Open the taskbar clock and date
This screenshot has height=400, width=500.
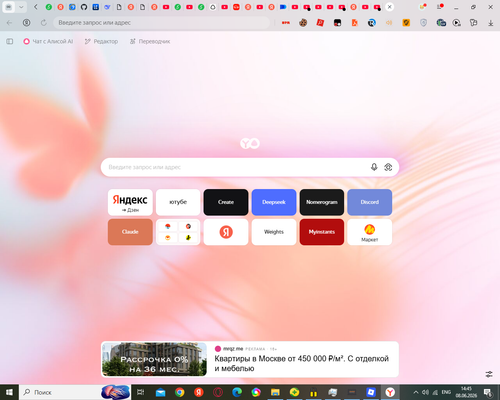[466, 392]
